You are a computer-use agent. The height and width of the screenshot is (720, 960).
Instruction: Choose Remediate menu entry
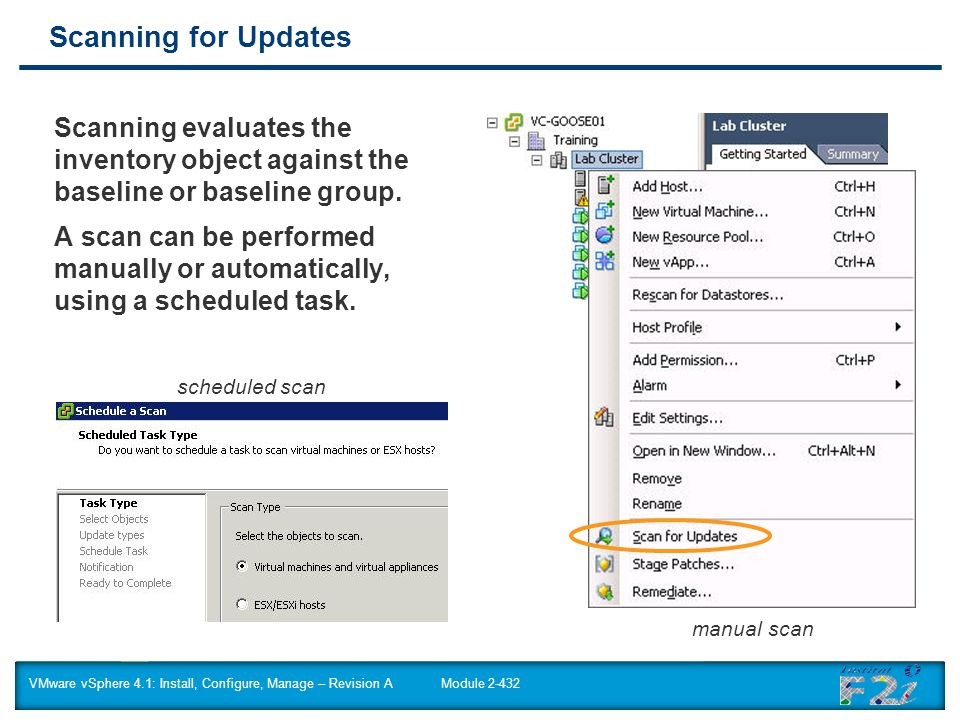pos(753,592)
